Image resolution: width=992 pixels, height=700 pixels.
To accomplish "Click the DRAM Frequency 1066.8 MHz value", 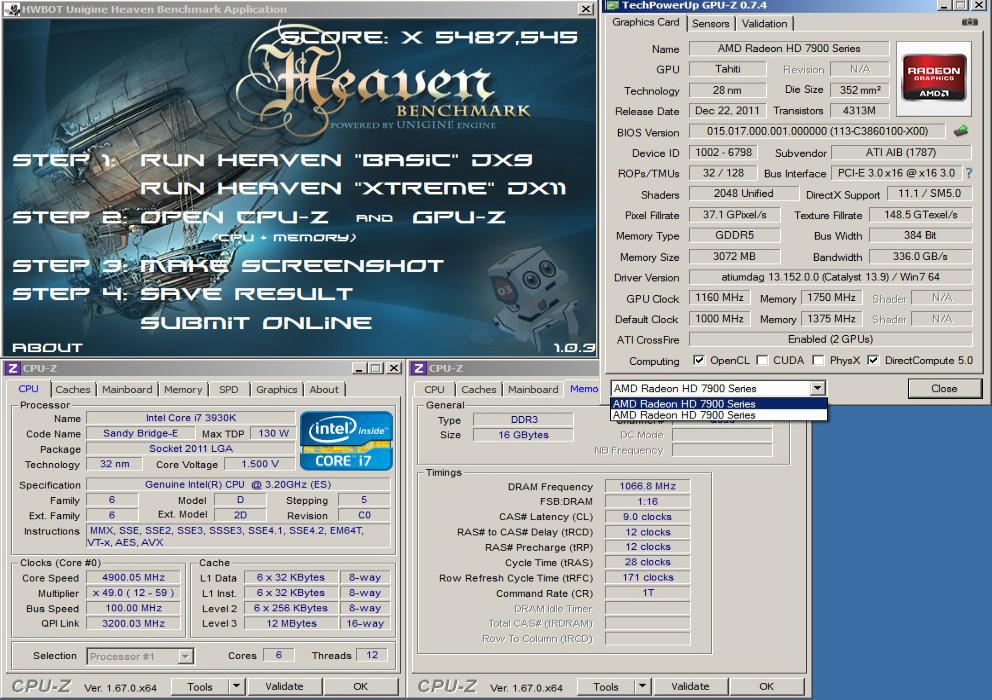I will tap(647, 486).
